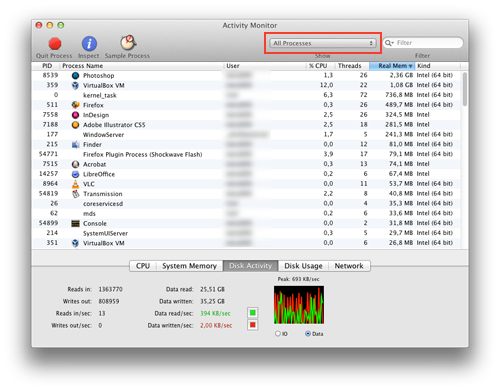Click the Sample Process magnifier icon
Screen dimensions: 500x391
click(x=128, y=43)
